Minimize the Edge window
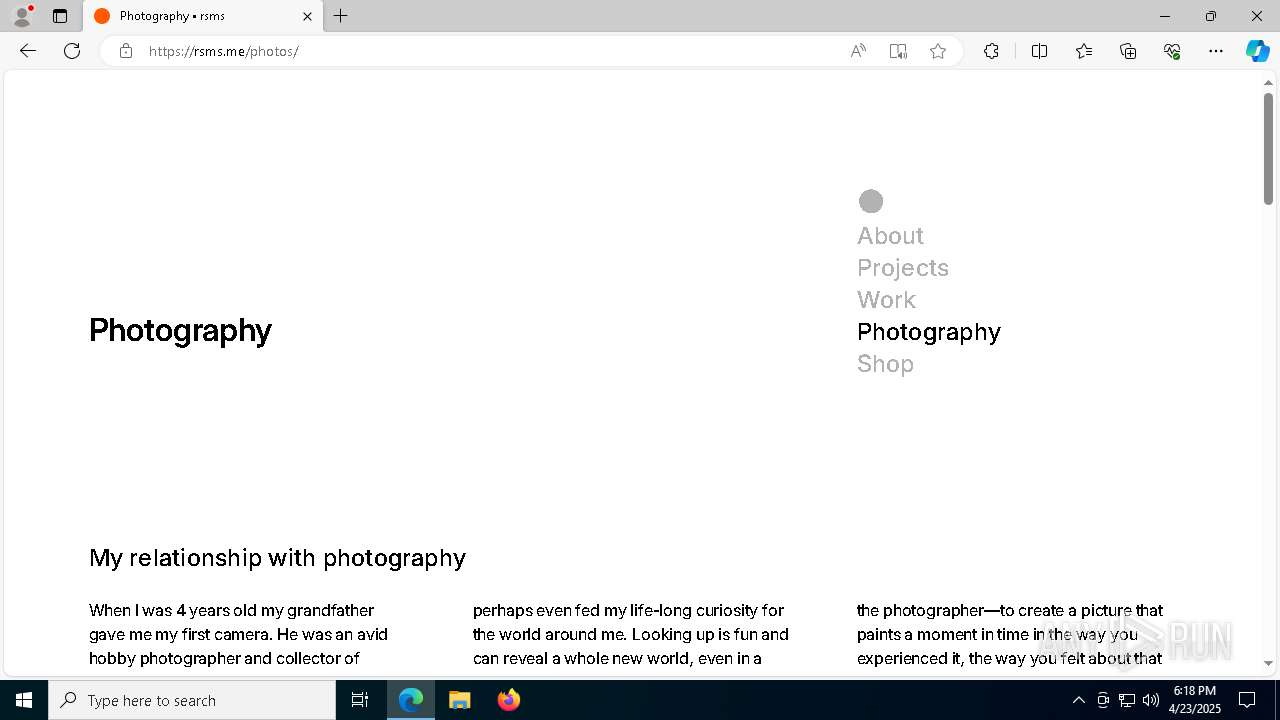 (x=1164, y=16)
